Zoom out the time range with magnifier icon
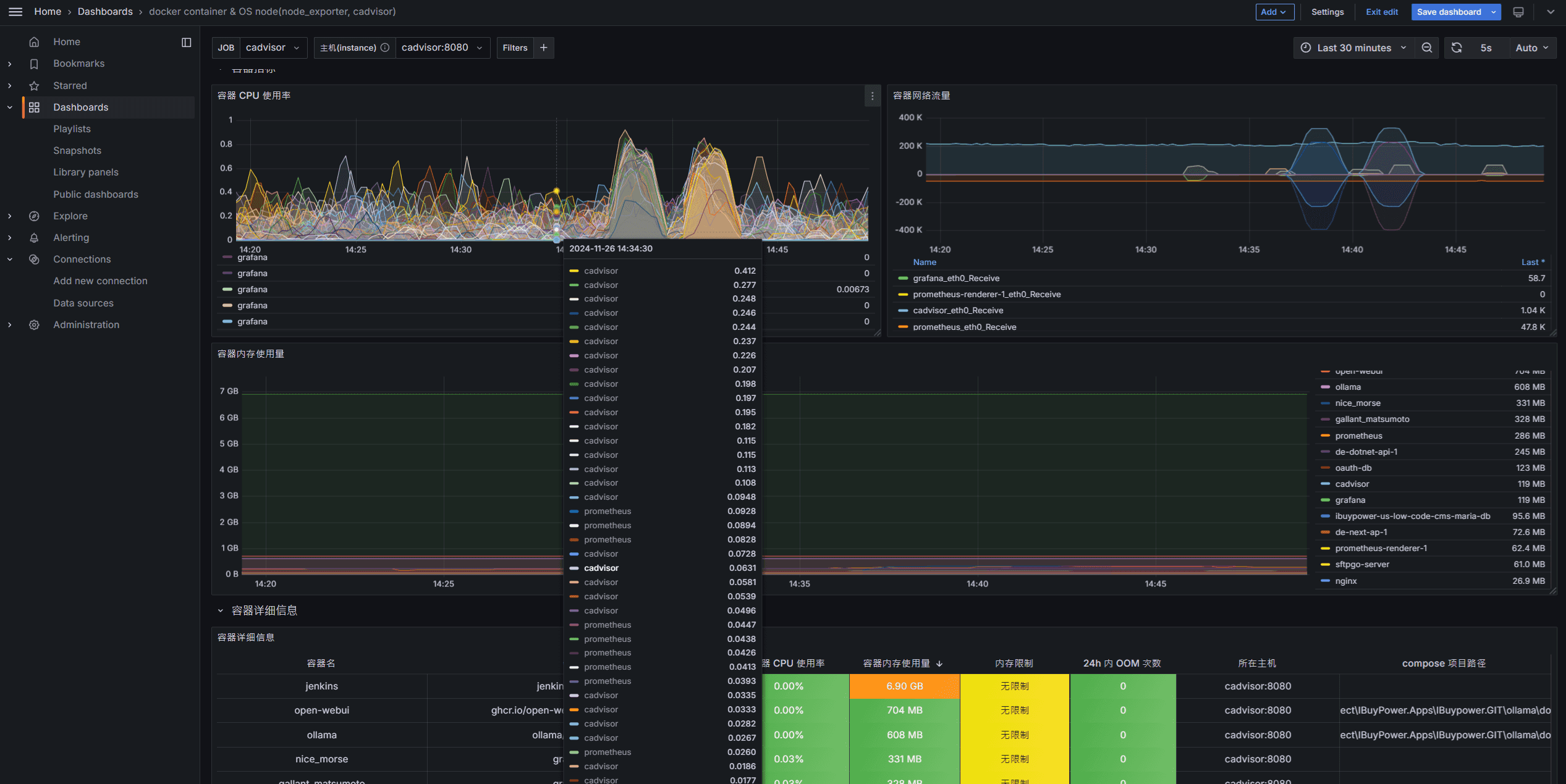 1426,48
